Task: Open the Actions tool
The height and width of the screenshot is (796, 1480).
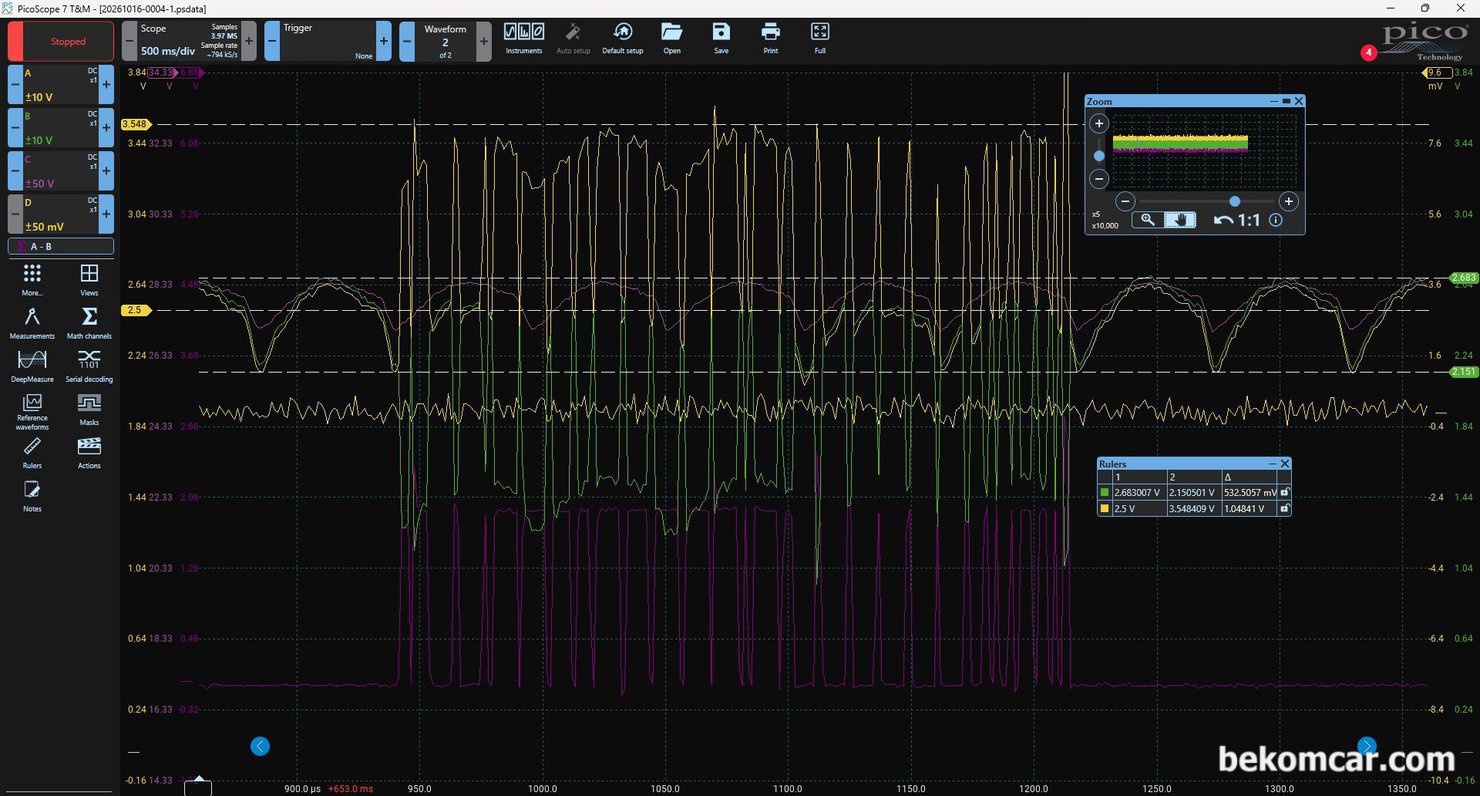Action: click(x=89, y=452)
